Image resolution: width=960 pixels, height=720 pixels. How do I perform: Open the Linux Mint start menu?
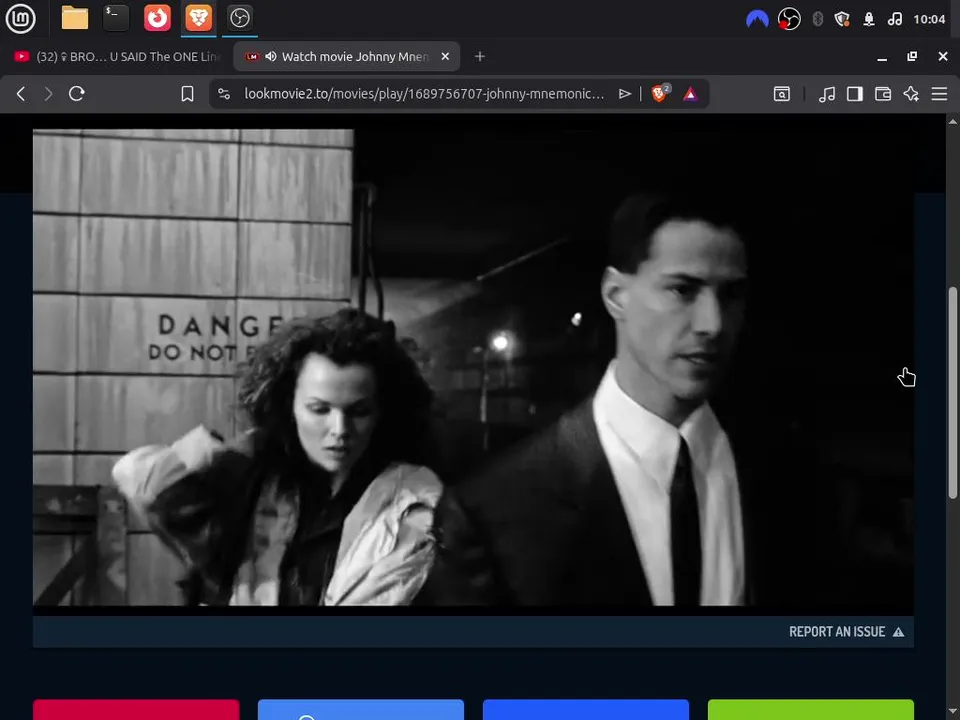point(20,18)
